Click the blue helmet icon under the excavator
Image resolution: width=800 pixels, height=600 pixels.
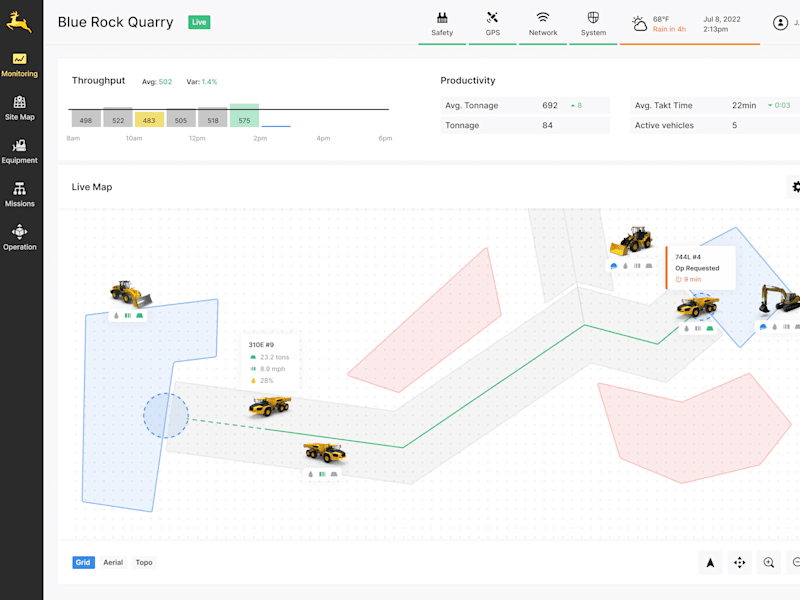point(763,327)
